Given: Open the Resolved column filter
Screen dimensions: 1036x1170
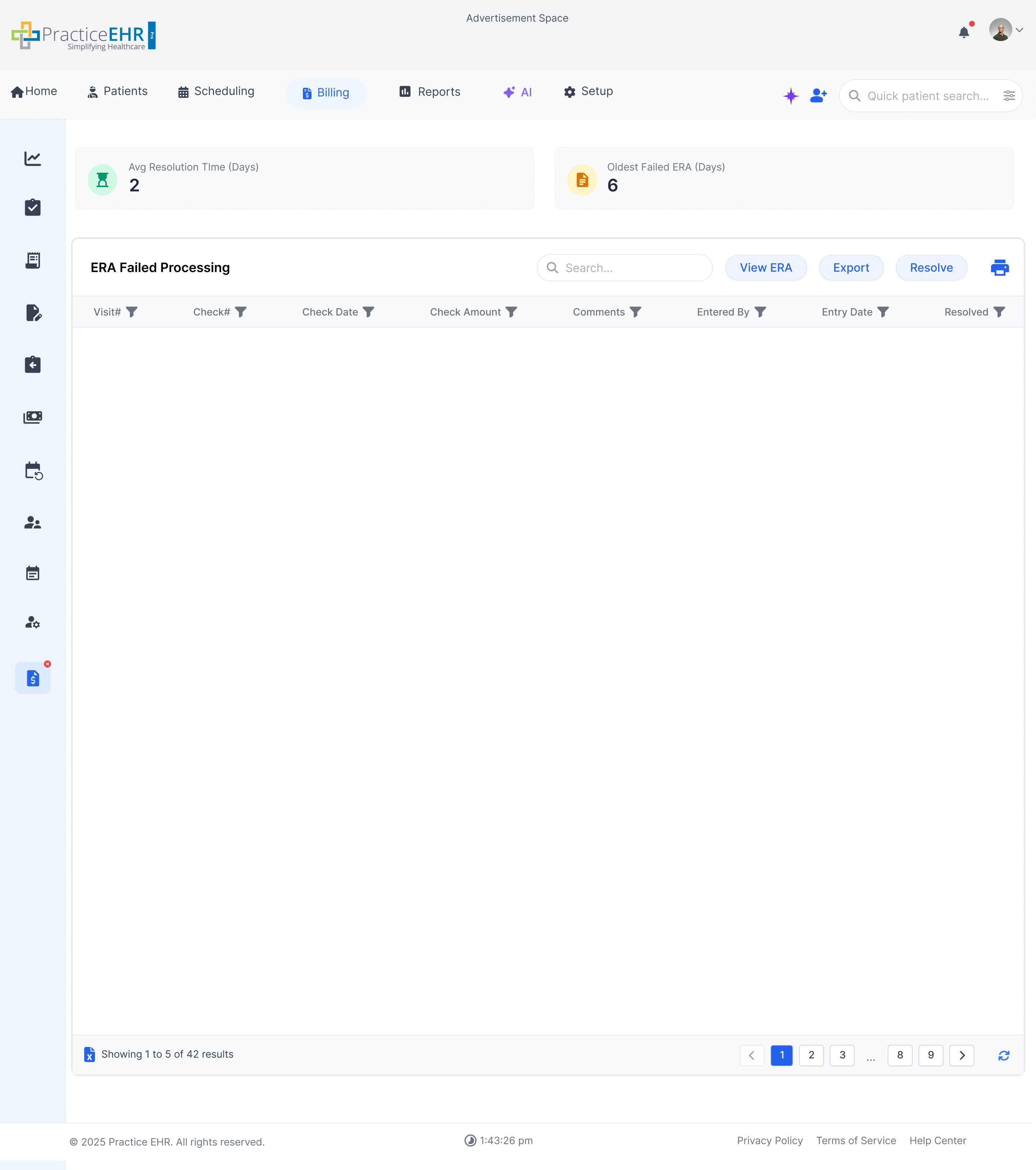Looking at the screenshot, I should click(x=999, y=312).
